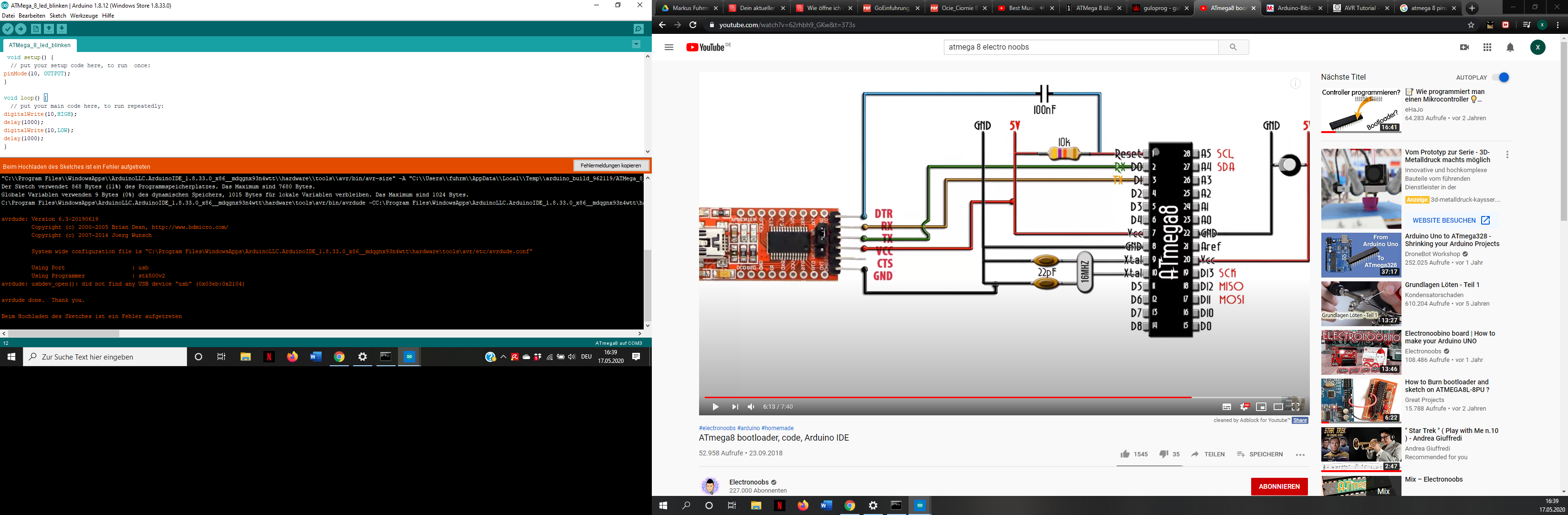Click the SPEICHERN save button
Image resolution: width=1568 pixels, height=515 pixels.
[x=1259, y=454]
